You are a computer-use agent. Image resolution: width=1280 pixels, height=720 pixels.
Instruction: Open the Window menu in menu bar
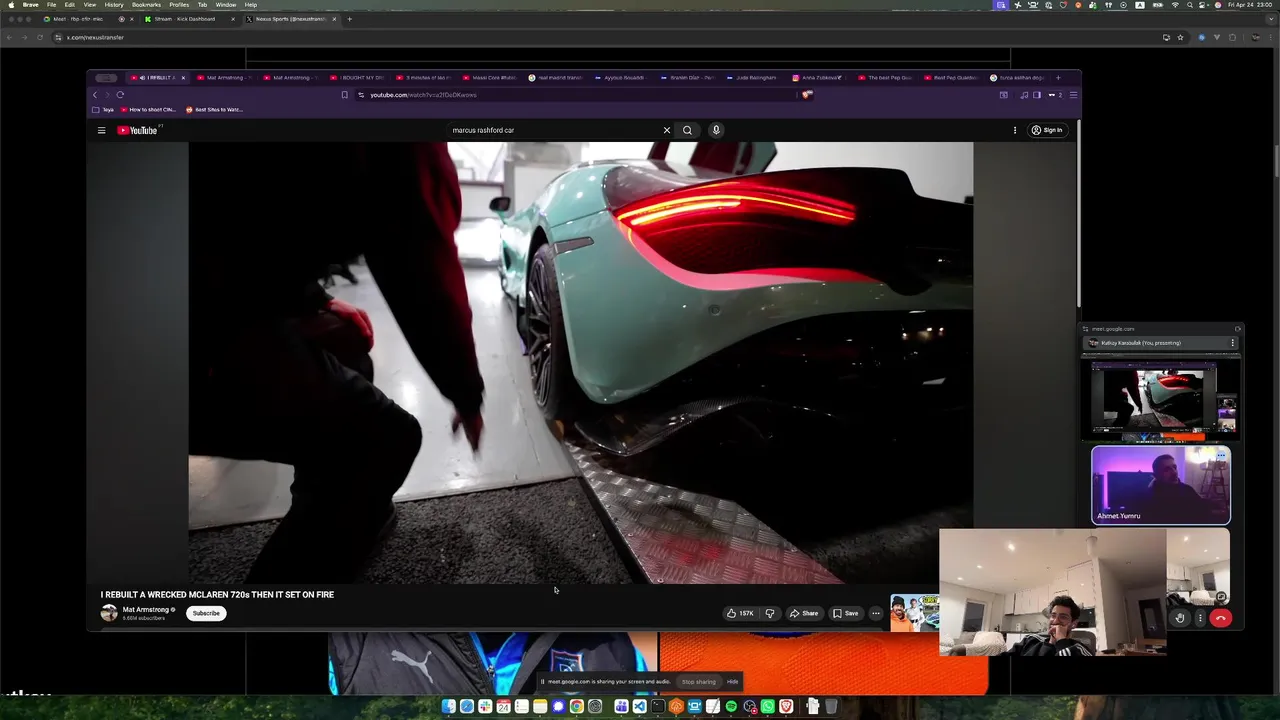point(226,5)
